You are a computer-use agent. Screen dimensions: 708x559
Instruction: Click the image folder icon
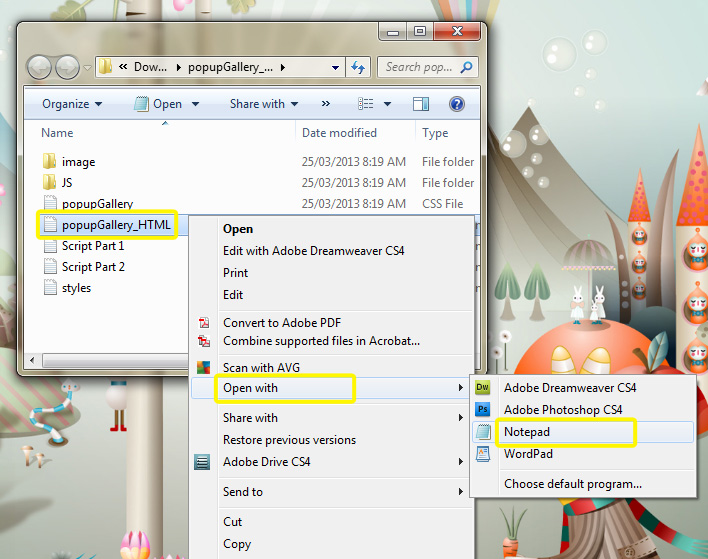50,161
